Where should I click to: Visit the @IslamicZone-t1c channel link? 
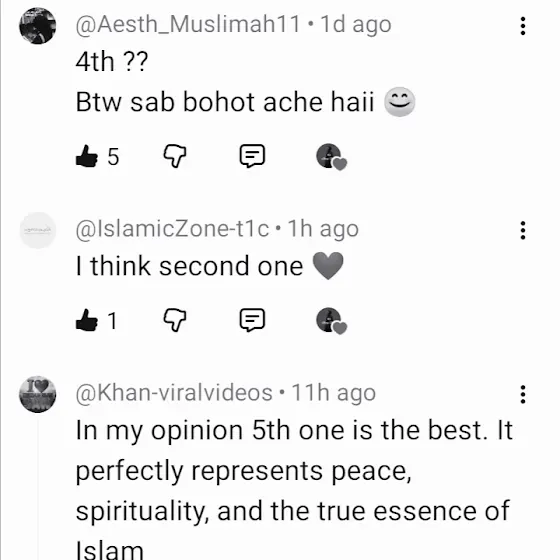(x=172, y=229)
